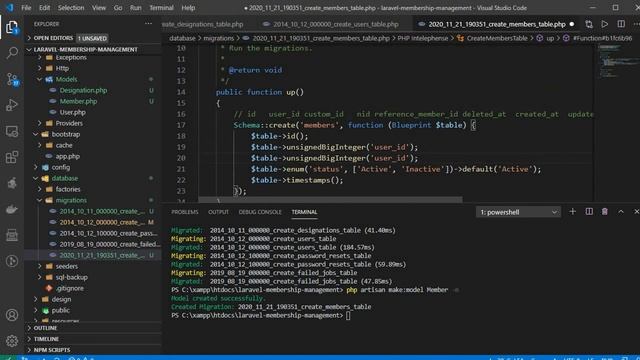Click the VS Code logo icon

[x=9, y=8]
